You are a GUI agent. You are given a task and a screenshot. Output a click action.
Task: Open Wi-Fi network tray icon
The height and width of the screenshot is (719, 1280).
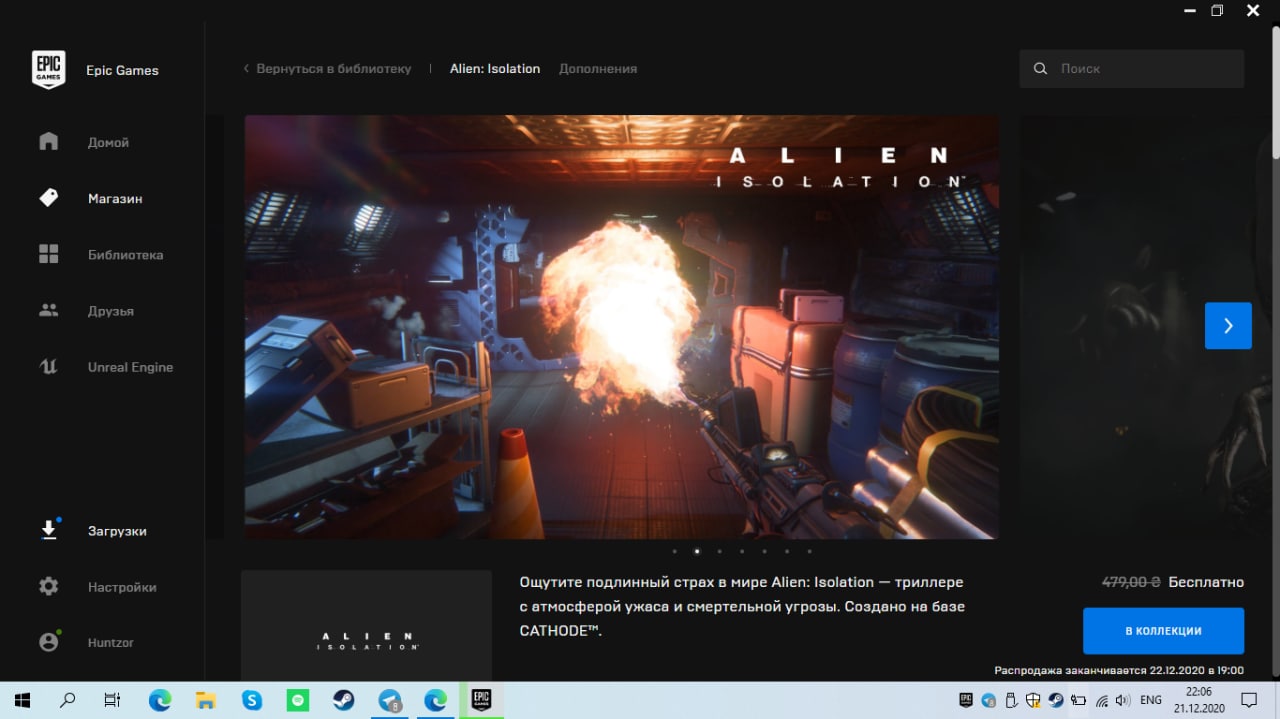tap(1101, 700)
